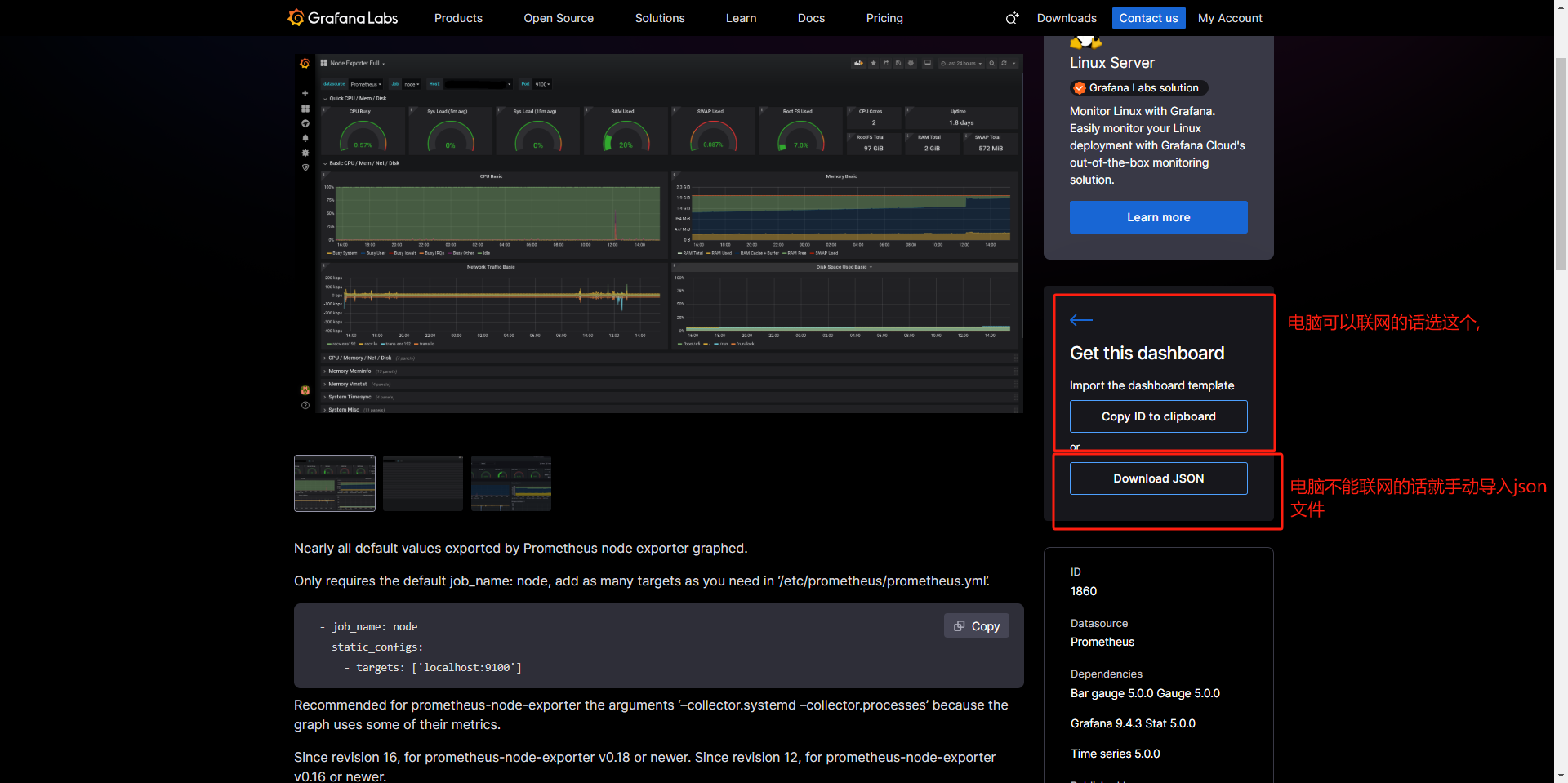Click the Bar gauge 5.0.0 dependency text
Screen dimensions: 1568x783
(x=1112, y=693)
